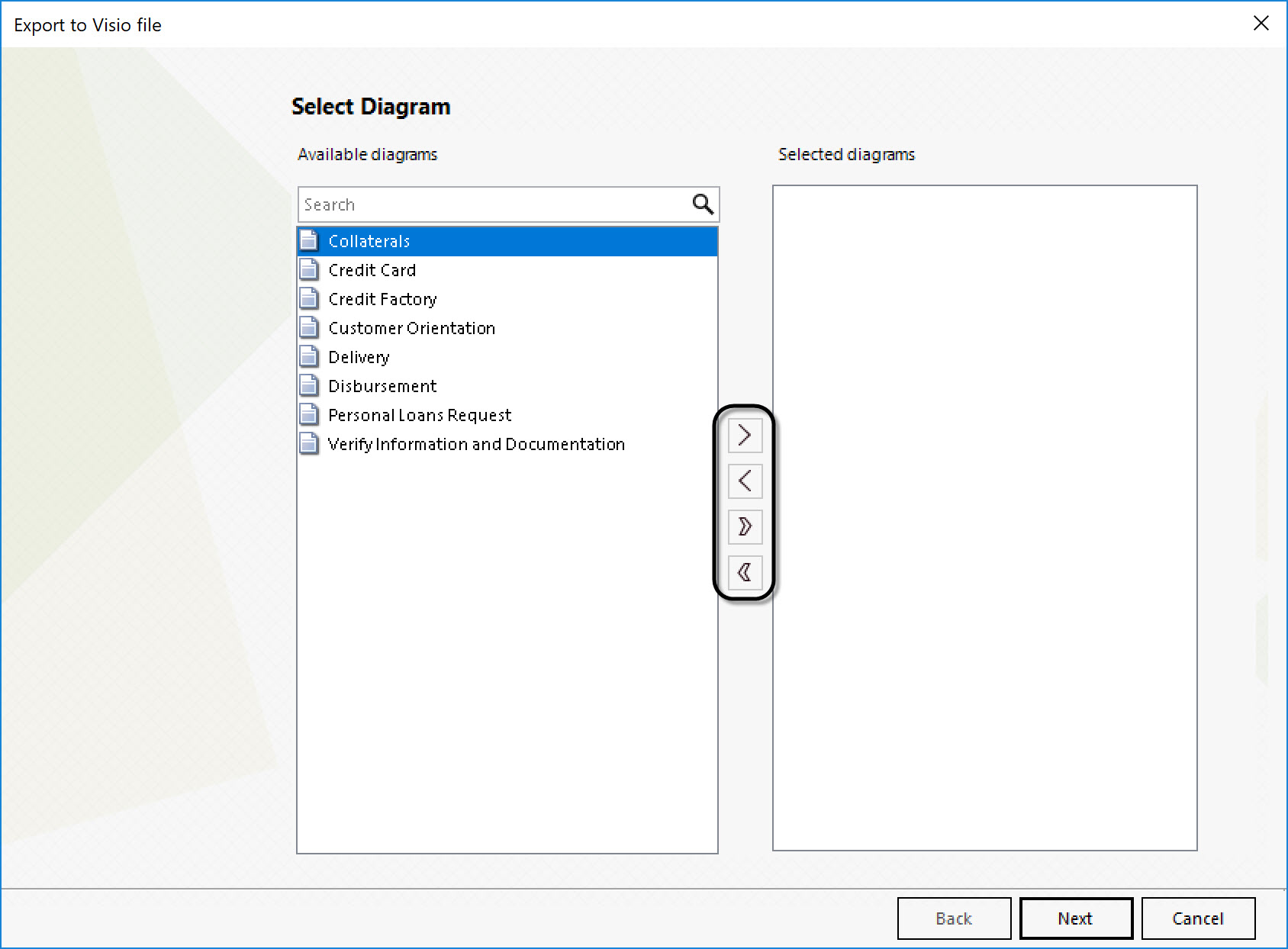Select Verify Information and Documentation name
The width and height of the screenshot is (1288, 949).
coord(476,444)
